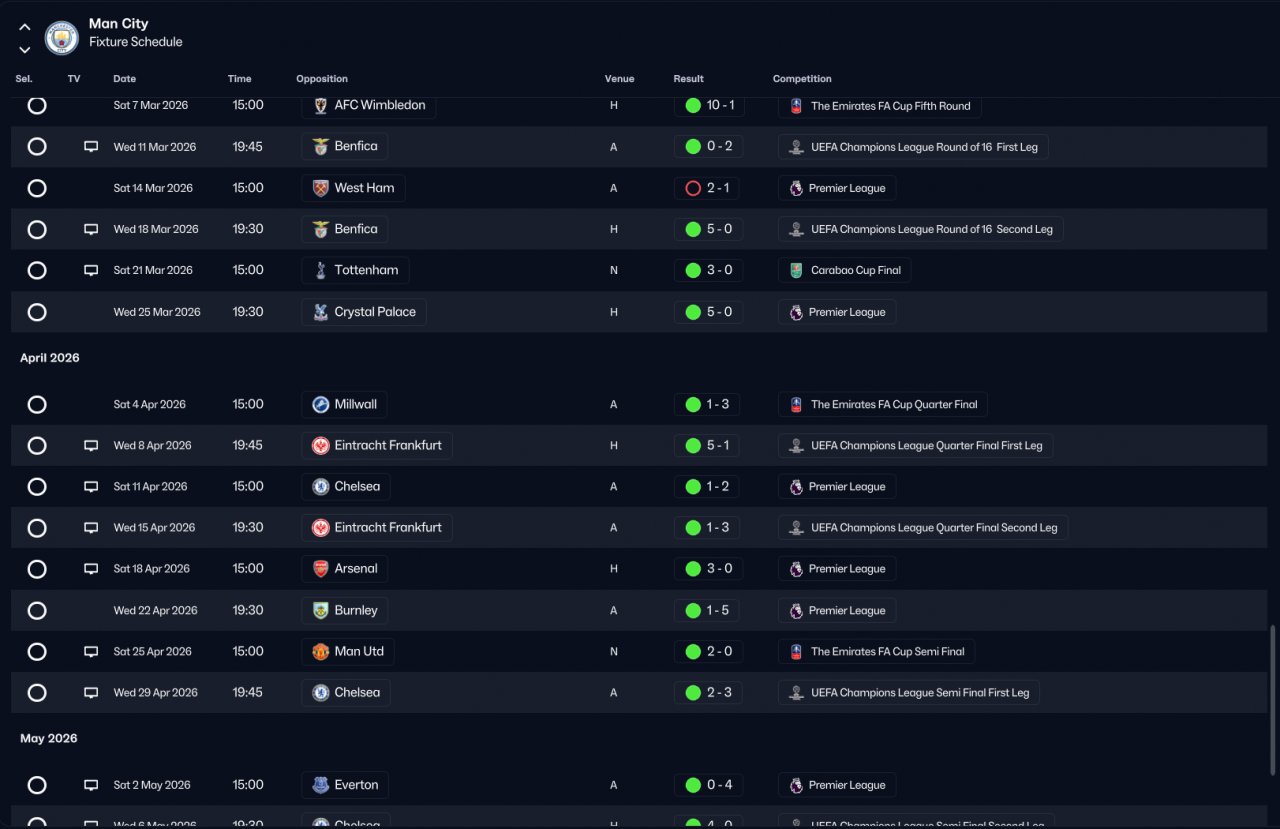Click the April 2026 month heading
1280x829 pixels.
click(50, 358)
